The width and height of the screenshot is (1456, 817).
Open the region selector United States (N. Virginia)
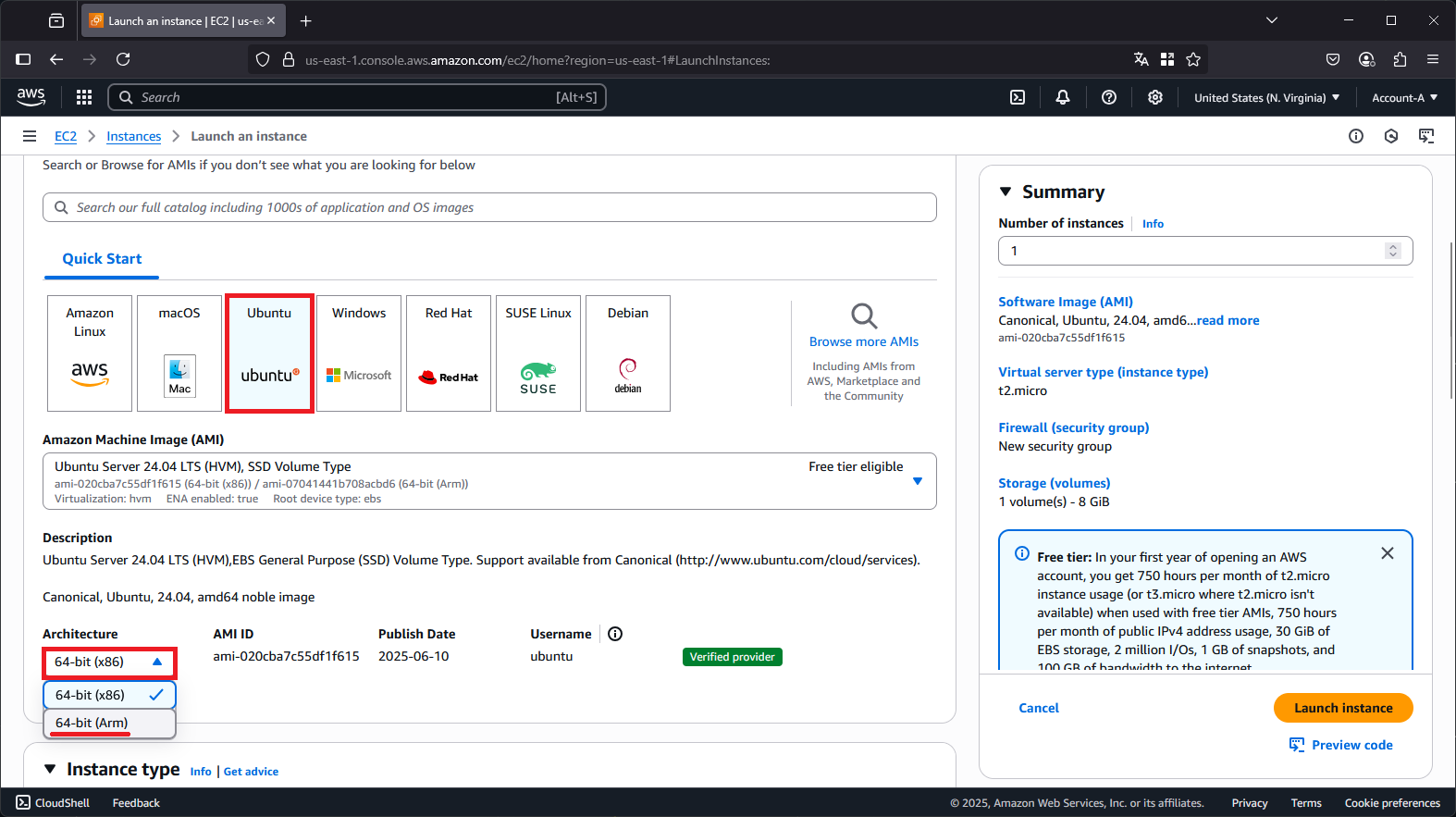coord(1266,97)
